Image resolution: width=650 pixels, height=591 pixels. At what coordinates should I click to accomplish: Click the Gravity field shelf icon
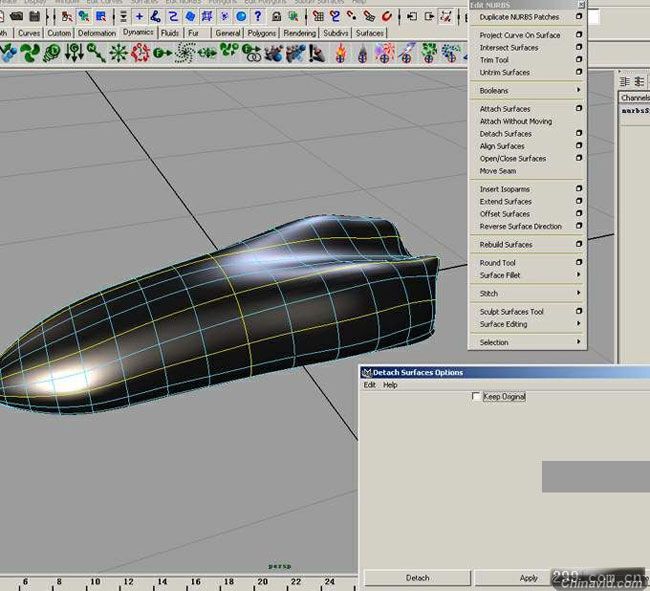[x=75, y=53]
